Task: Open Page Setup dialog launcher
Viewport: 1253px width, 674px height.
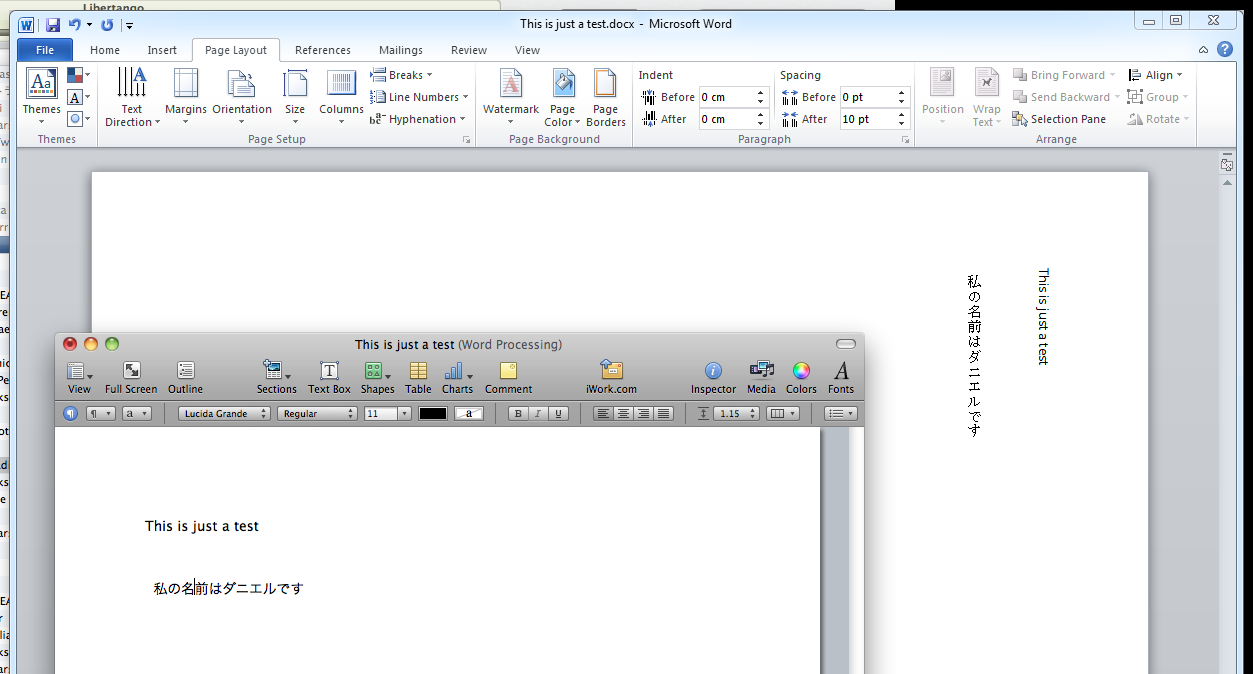Action: point(466,140)
